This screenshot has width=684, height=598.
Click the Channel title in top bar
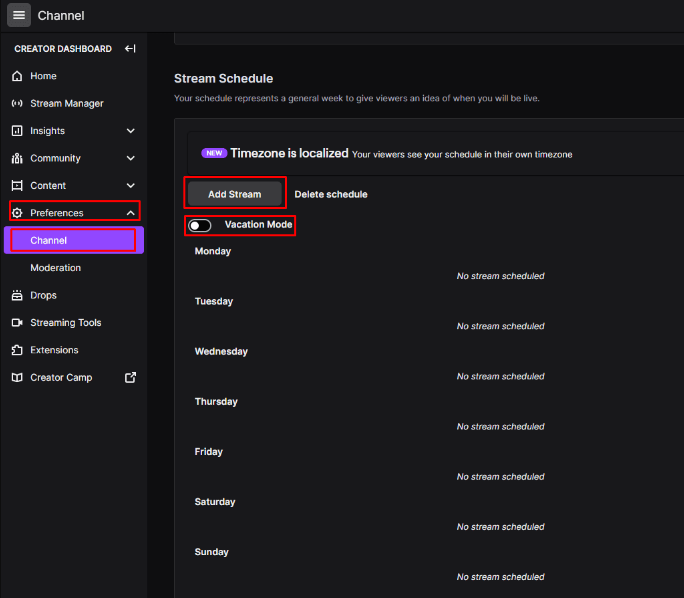[x=61, y=16]
